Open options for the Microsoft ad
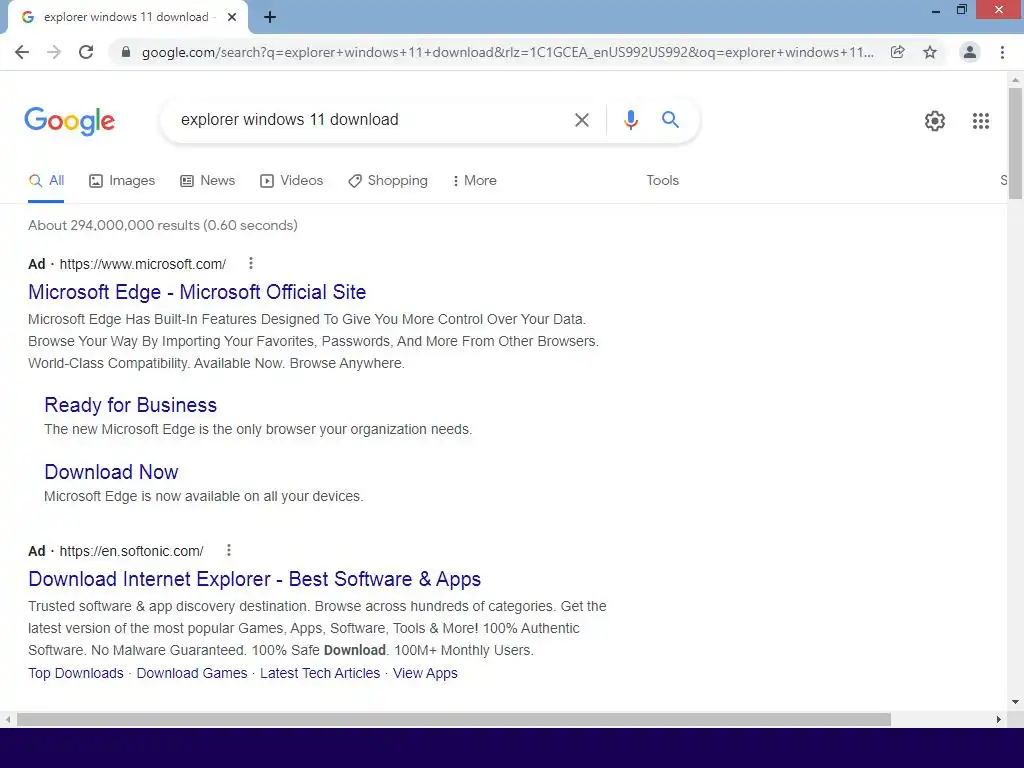The image size is (1024, 768). click(251, 263)
